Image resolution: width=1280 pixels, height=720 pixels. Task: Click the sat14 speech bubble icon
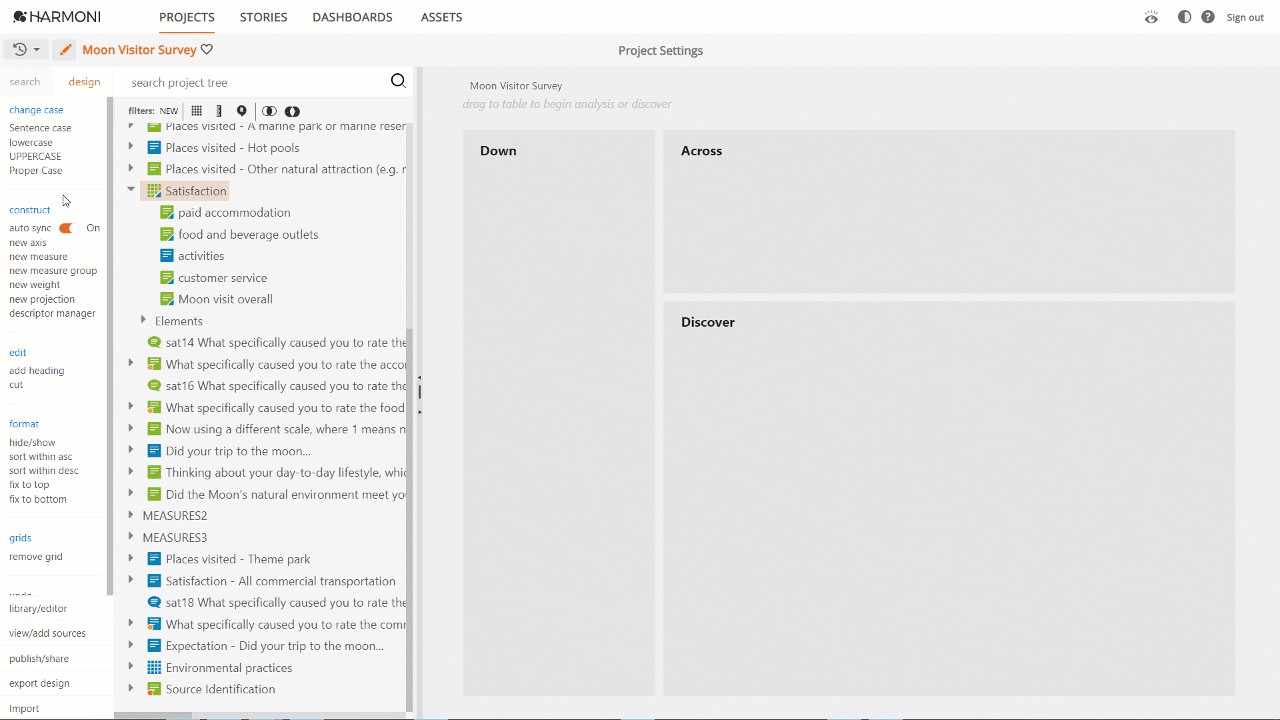[154, 342]
